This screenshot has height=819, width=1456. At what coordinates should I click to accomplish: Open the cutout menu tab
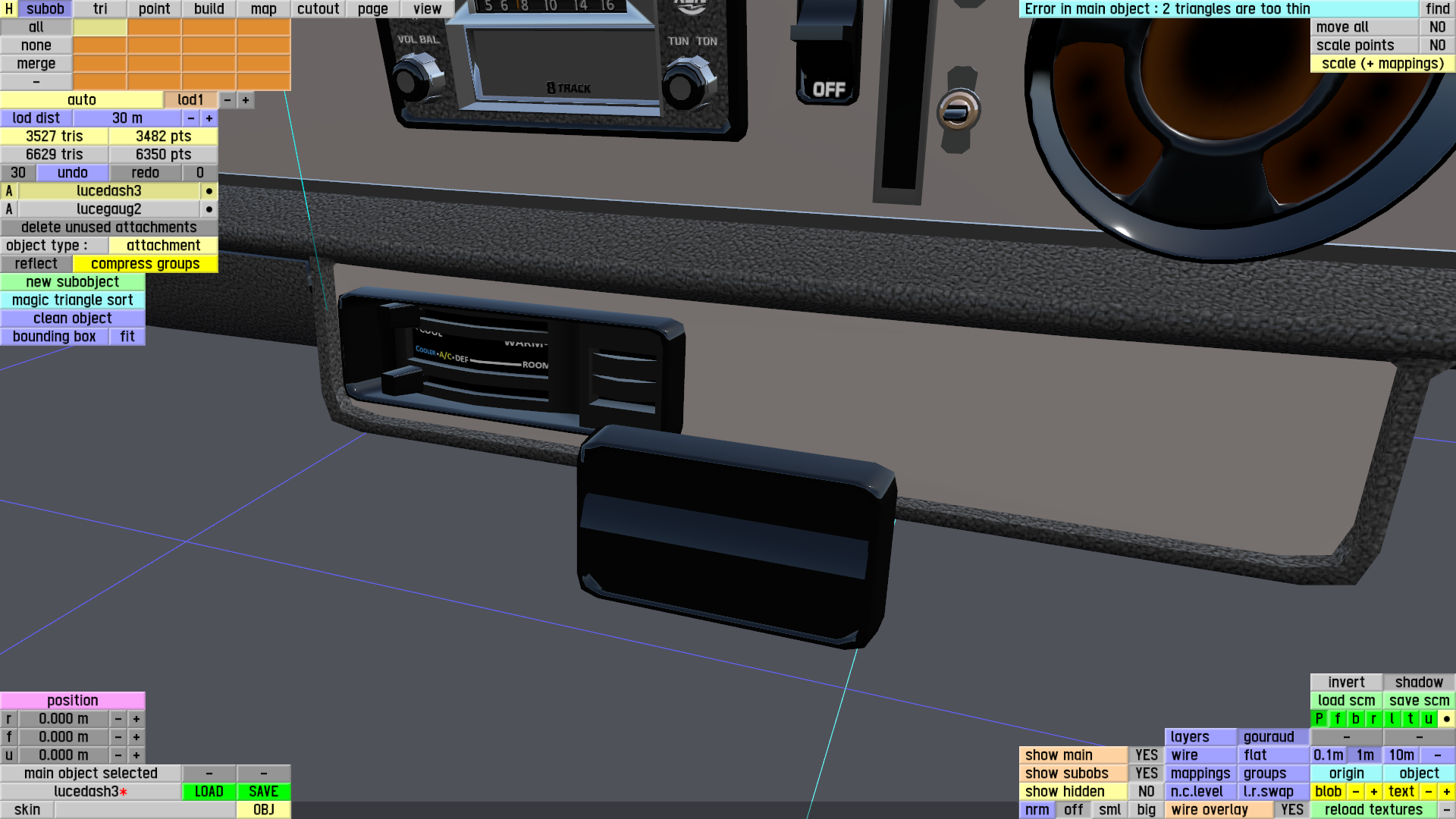318,9
